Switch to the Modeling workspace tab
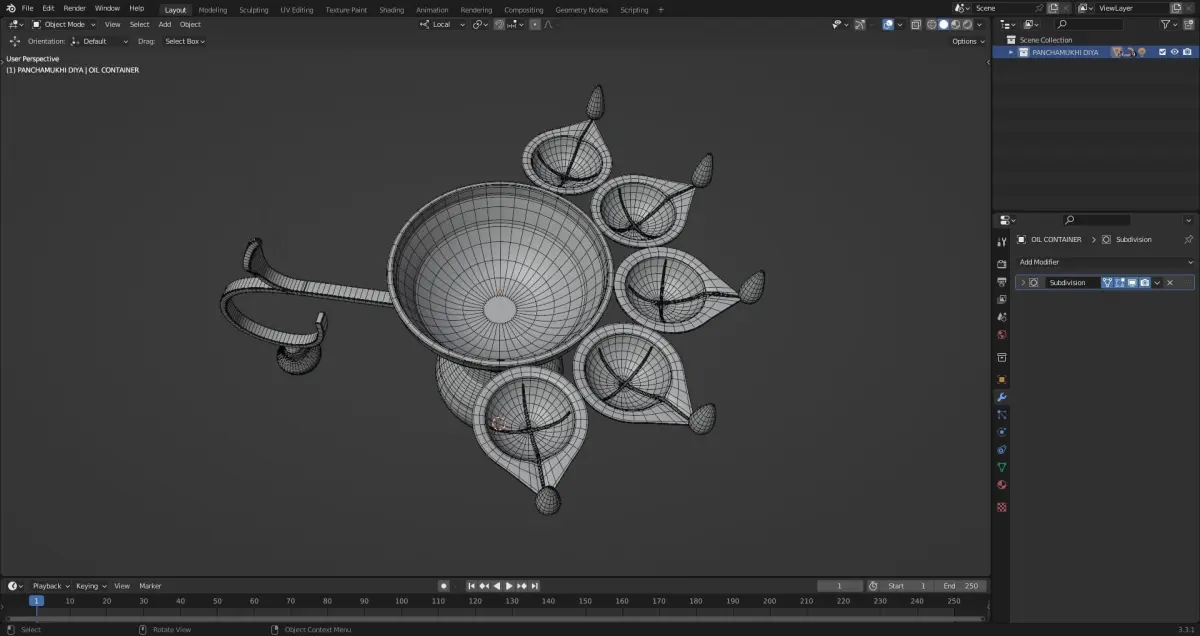 213,9
